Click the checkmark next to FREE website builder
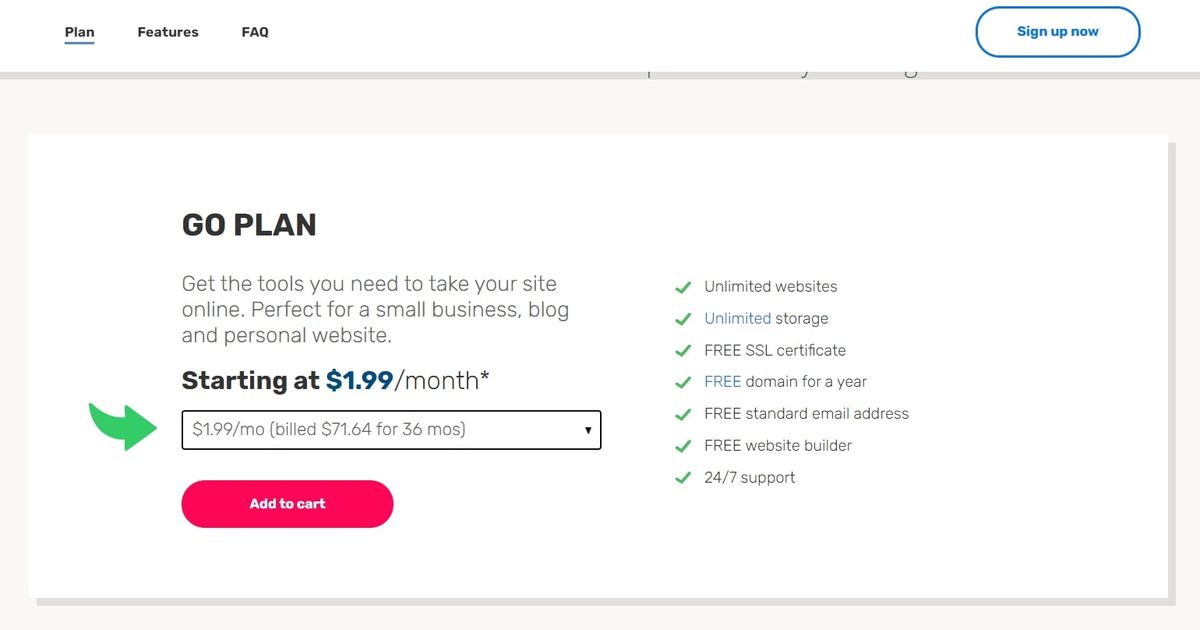Image resolution: width=1200 pixels, height=630 pixels. [683, 445]
